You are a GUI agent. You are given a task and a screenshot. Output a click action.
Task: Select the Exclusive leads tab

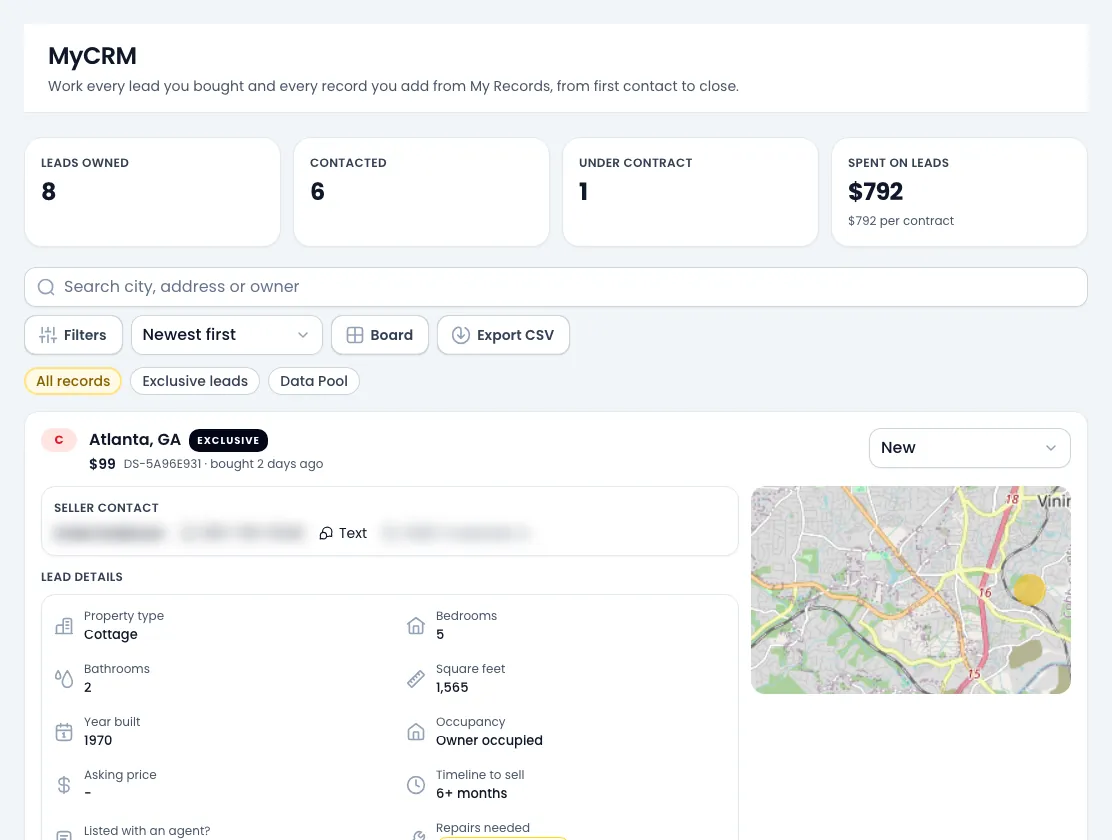pos(195,381)
